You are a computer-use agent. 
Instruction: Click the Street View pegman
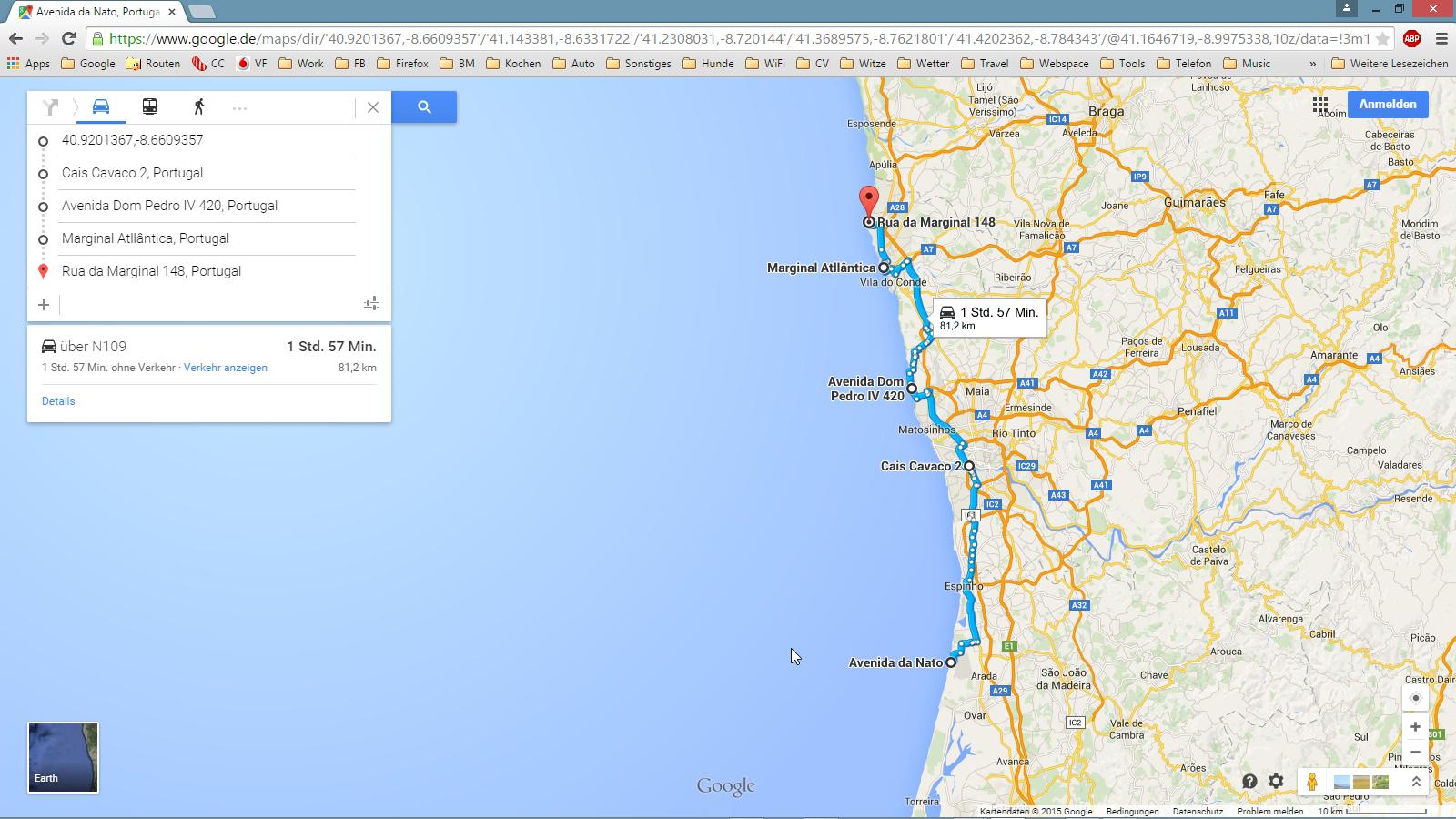[x=1312, y=781]
